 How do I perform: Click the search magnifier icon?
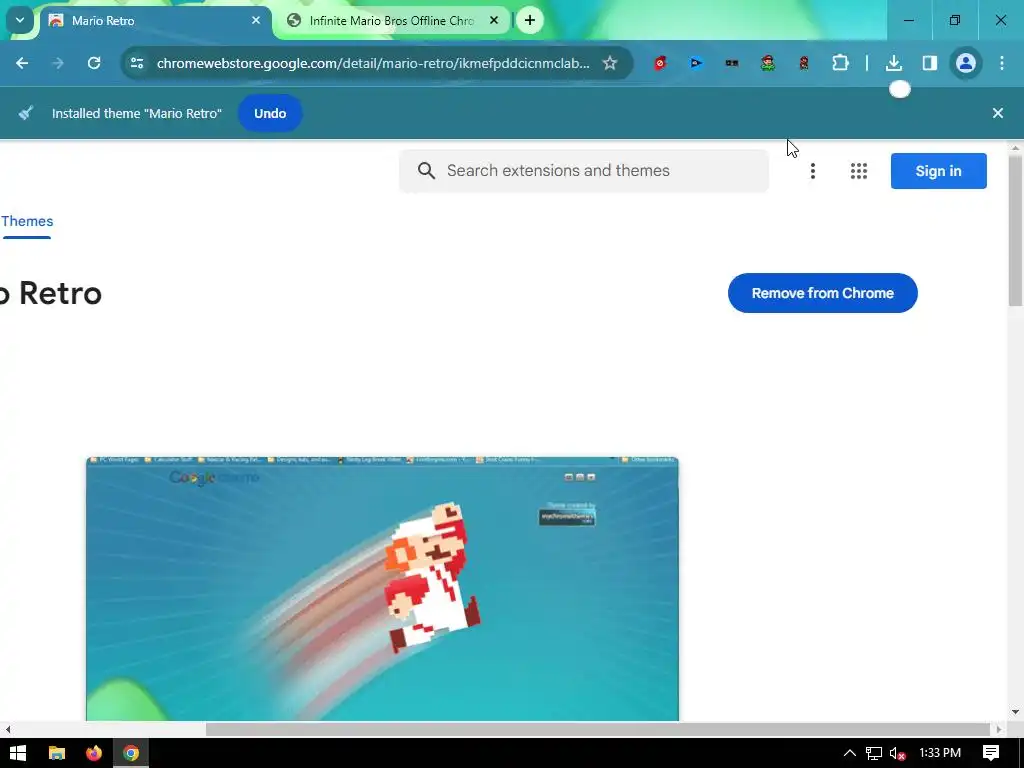[426, 170]
